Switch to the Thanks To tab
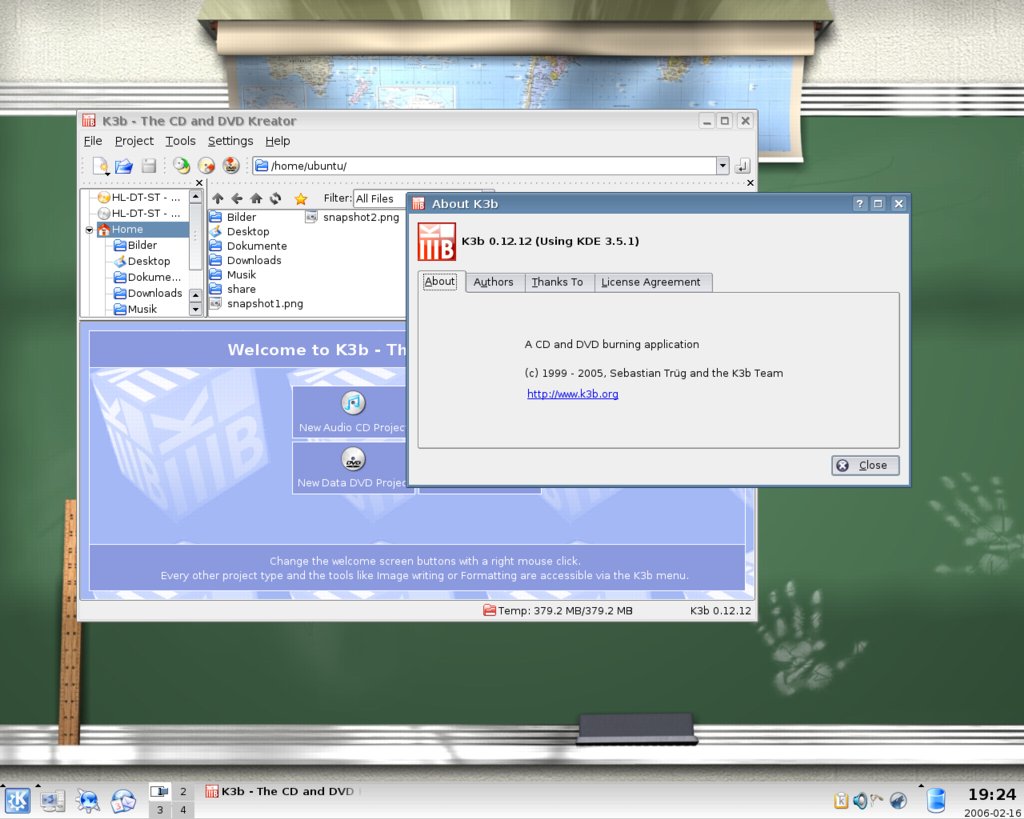Viewport: 1024px width, 819px height. 557,282
